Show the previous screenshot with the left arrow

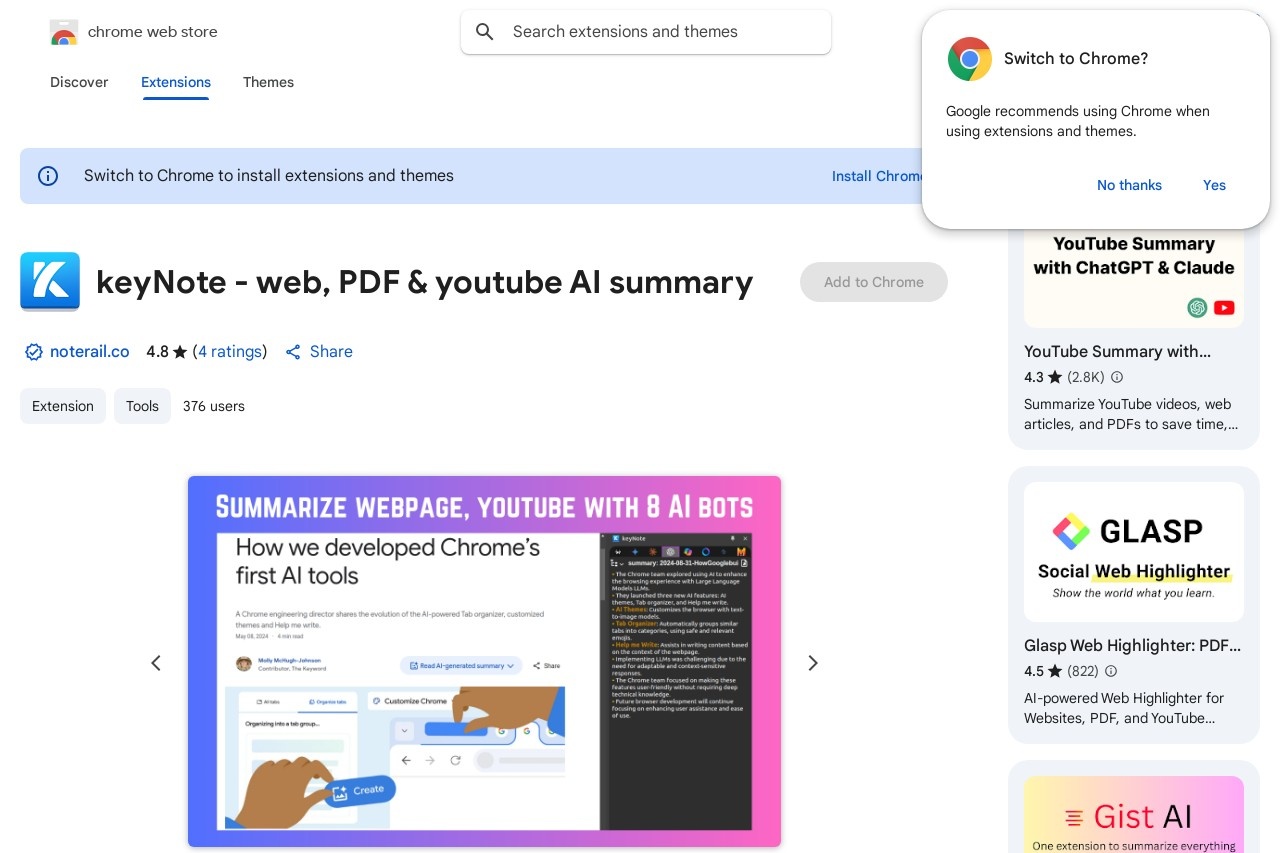[x=156, y=663]
